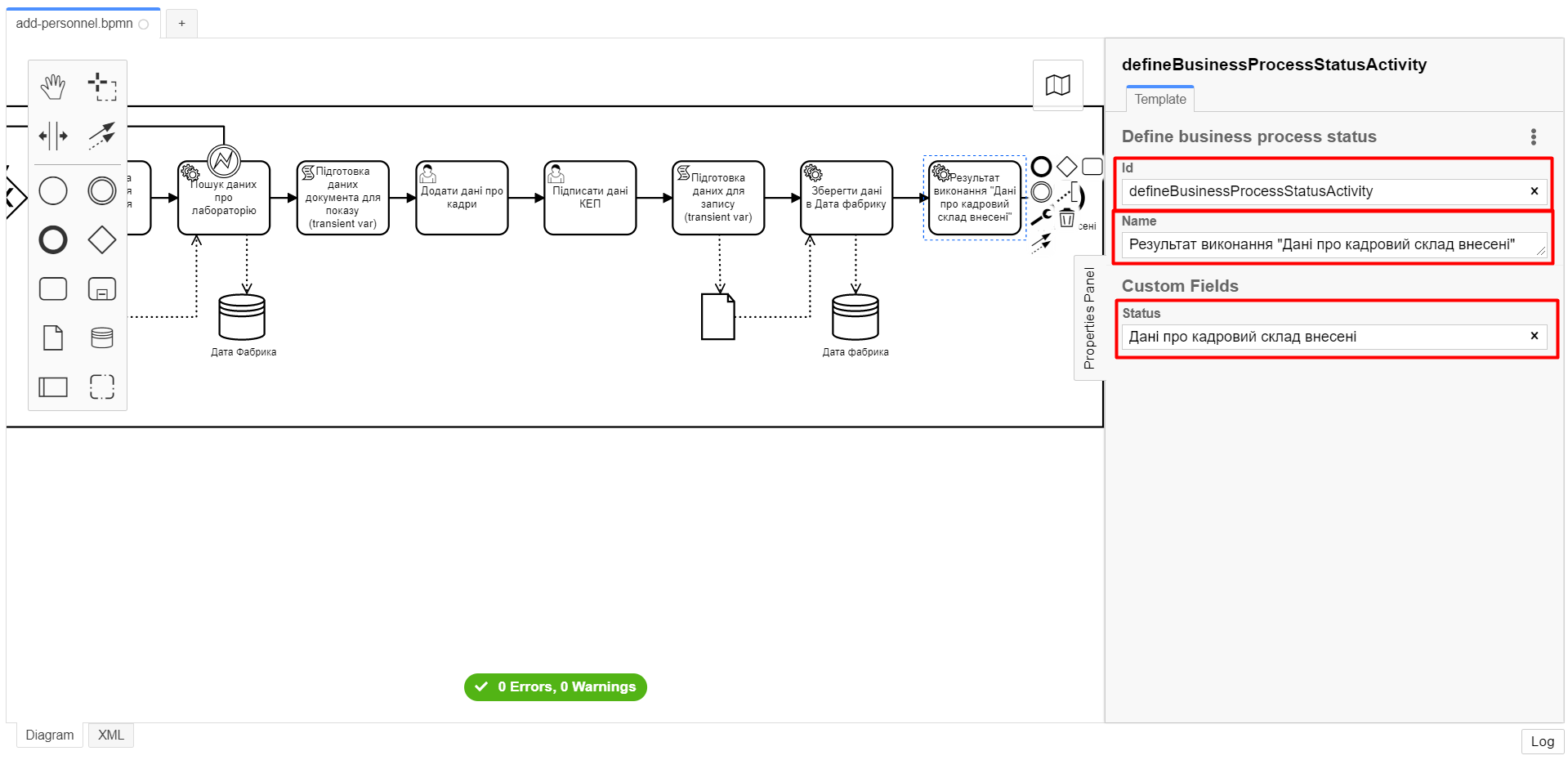
Task: Click the Status input field
Action: tap(1324, 337)
